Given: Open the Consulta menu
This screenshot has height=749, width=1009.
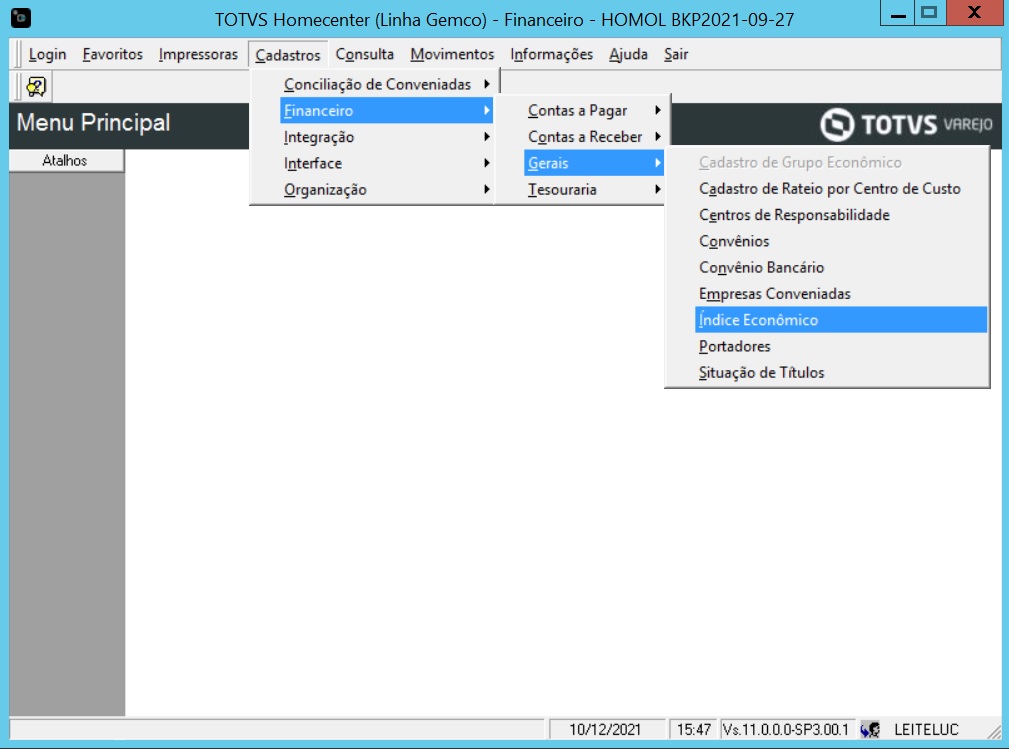Looking at the screenshot, I should tap(365, 55).
